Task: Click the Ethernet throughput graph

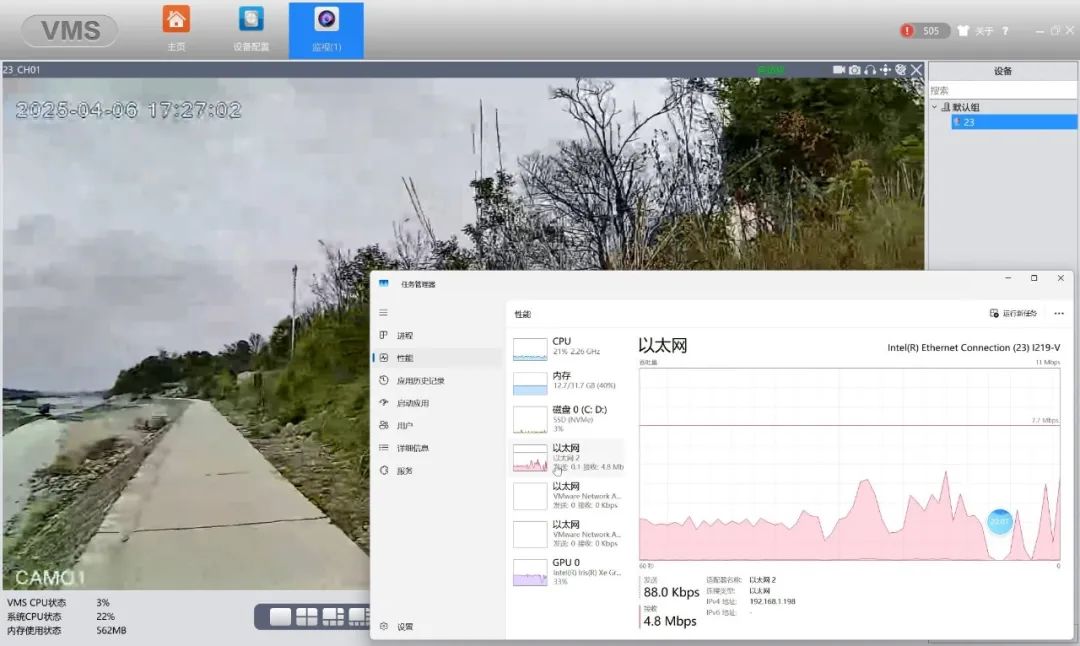Action: [x=849, y=464]
